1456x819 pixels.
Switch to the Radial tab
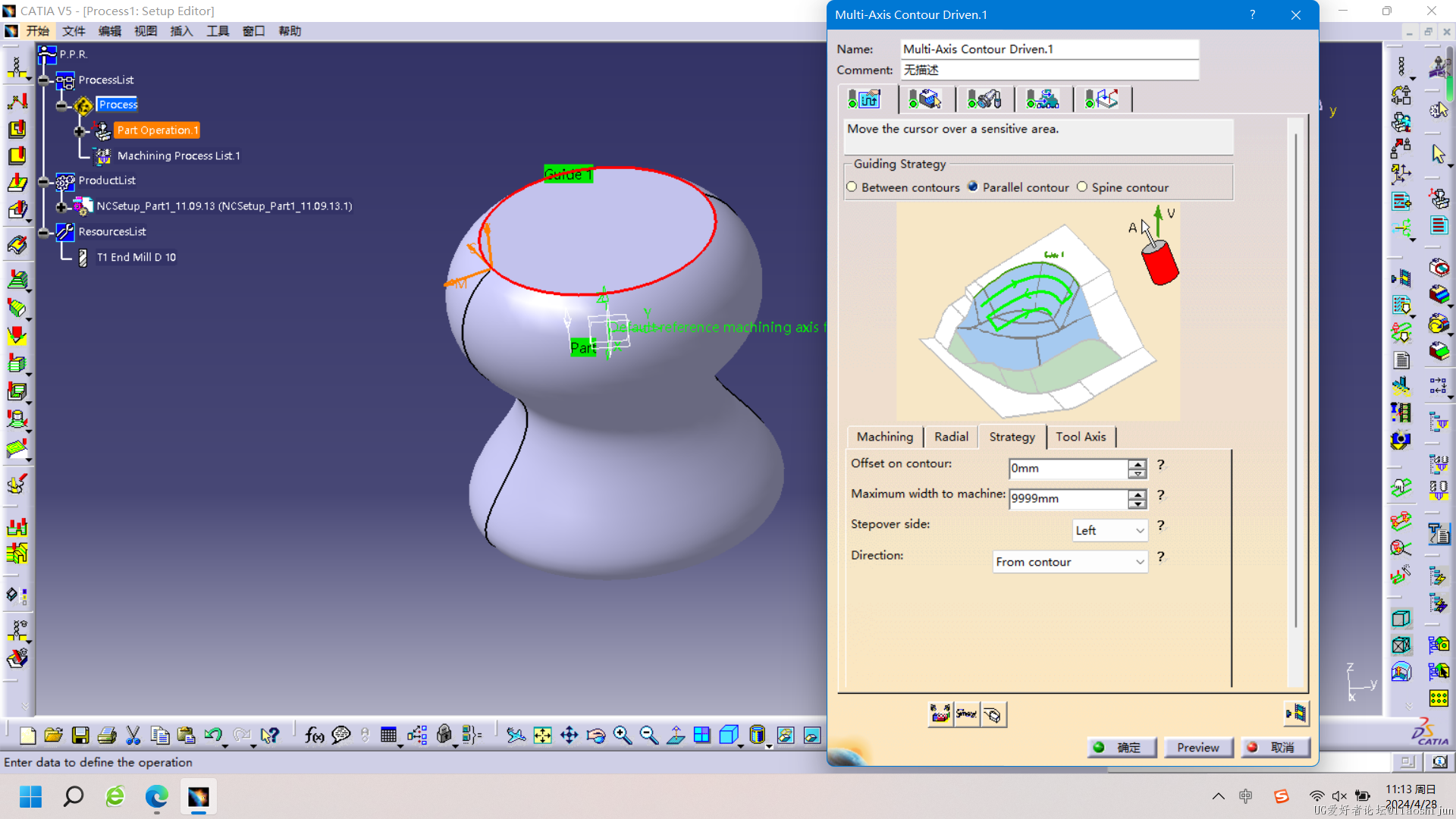(951, 437)
